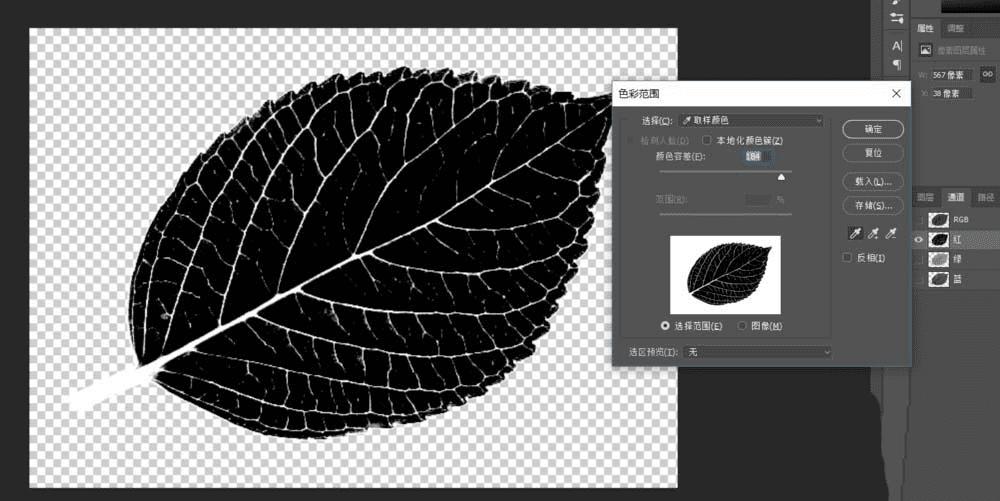Hide the 红 channel eye icon
This screenshot has width=1000, height=501.
[919, 240]
